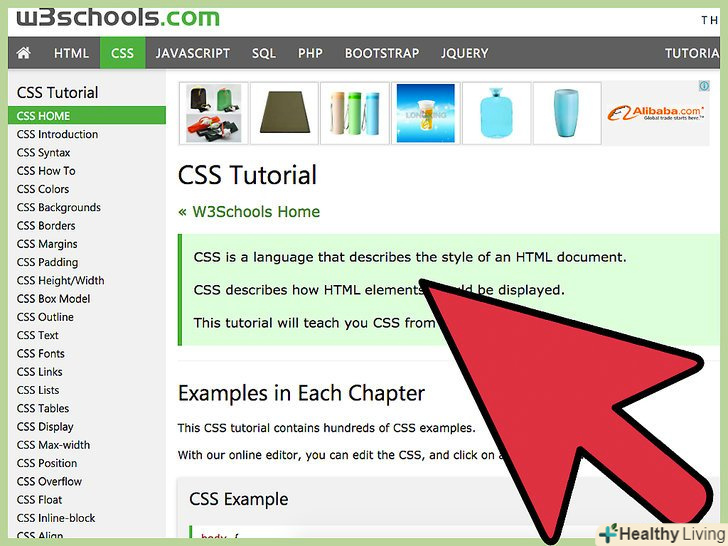
Task: Click the bags product ad thumbnail
Action: click(x=214, y=113)
